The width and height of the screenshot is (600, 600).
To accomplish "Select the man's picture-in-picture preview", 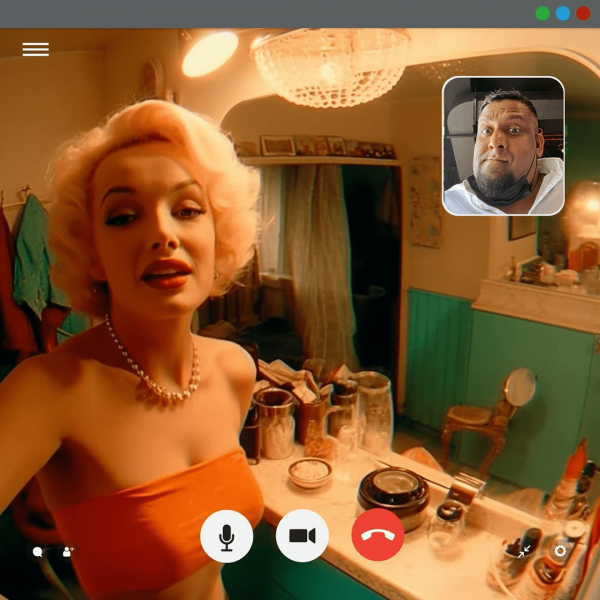I will (503, 146).
